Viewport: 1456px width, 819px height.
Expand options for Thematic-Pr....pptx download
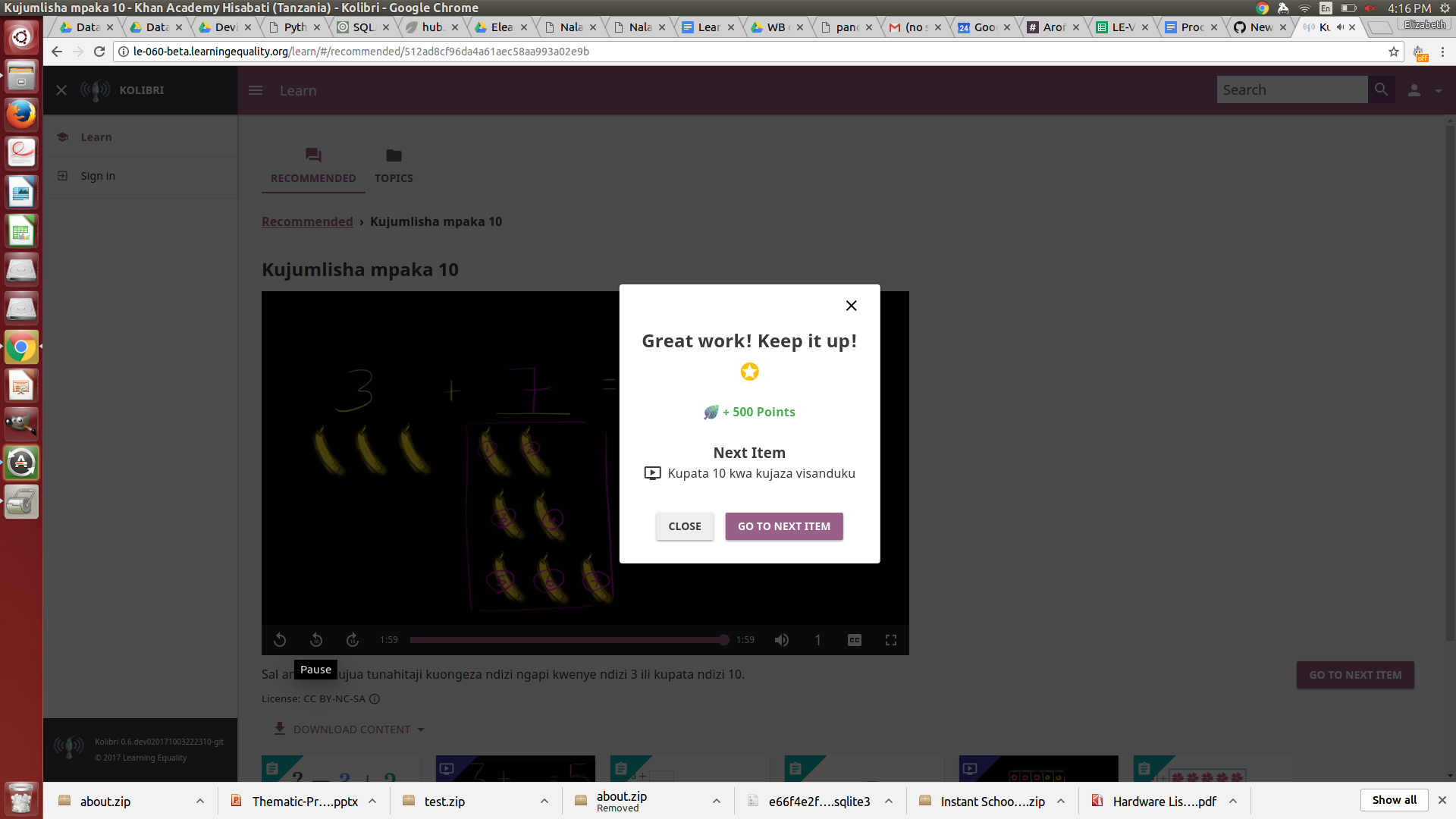click(372, 802)
